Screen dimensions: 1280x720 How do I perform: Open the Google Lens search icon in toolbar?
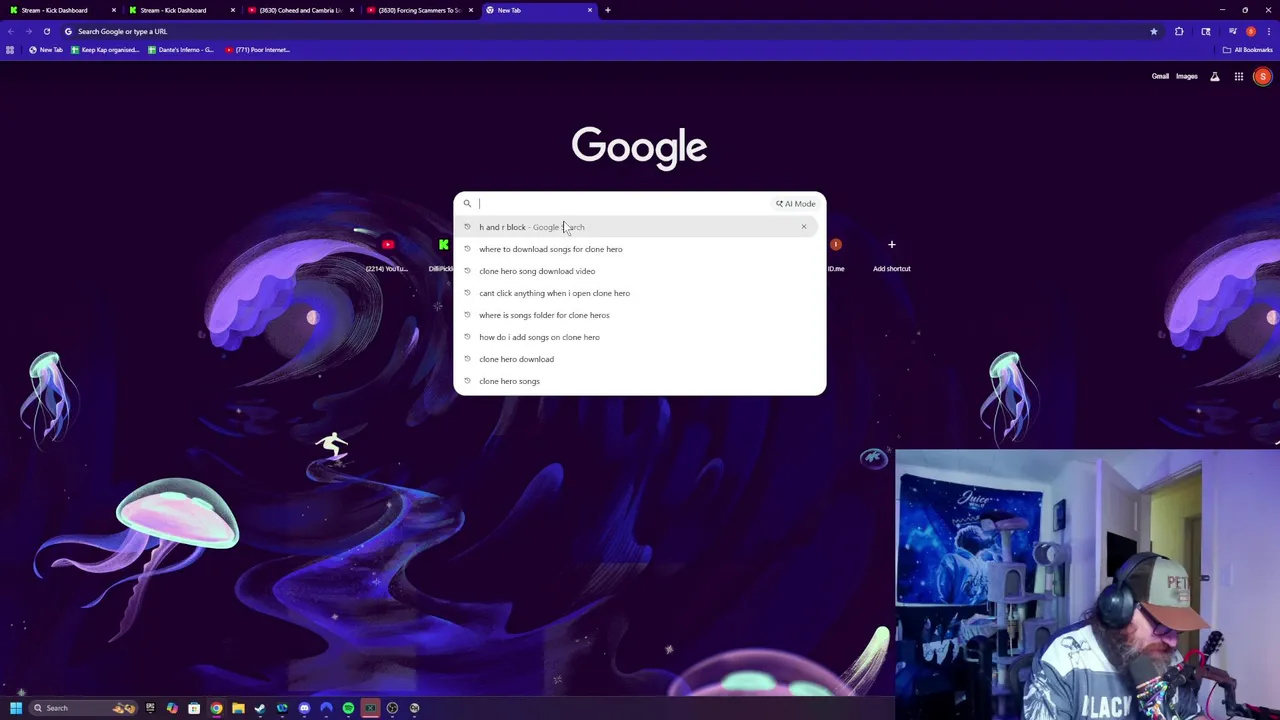1206,32
